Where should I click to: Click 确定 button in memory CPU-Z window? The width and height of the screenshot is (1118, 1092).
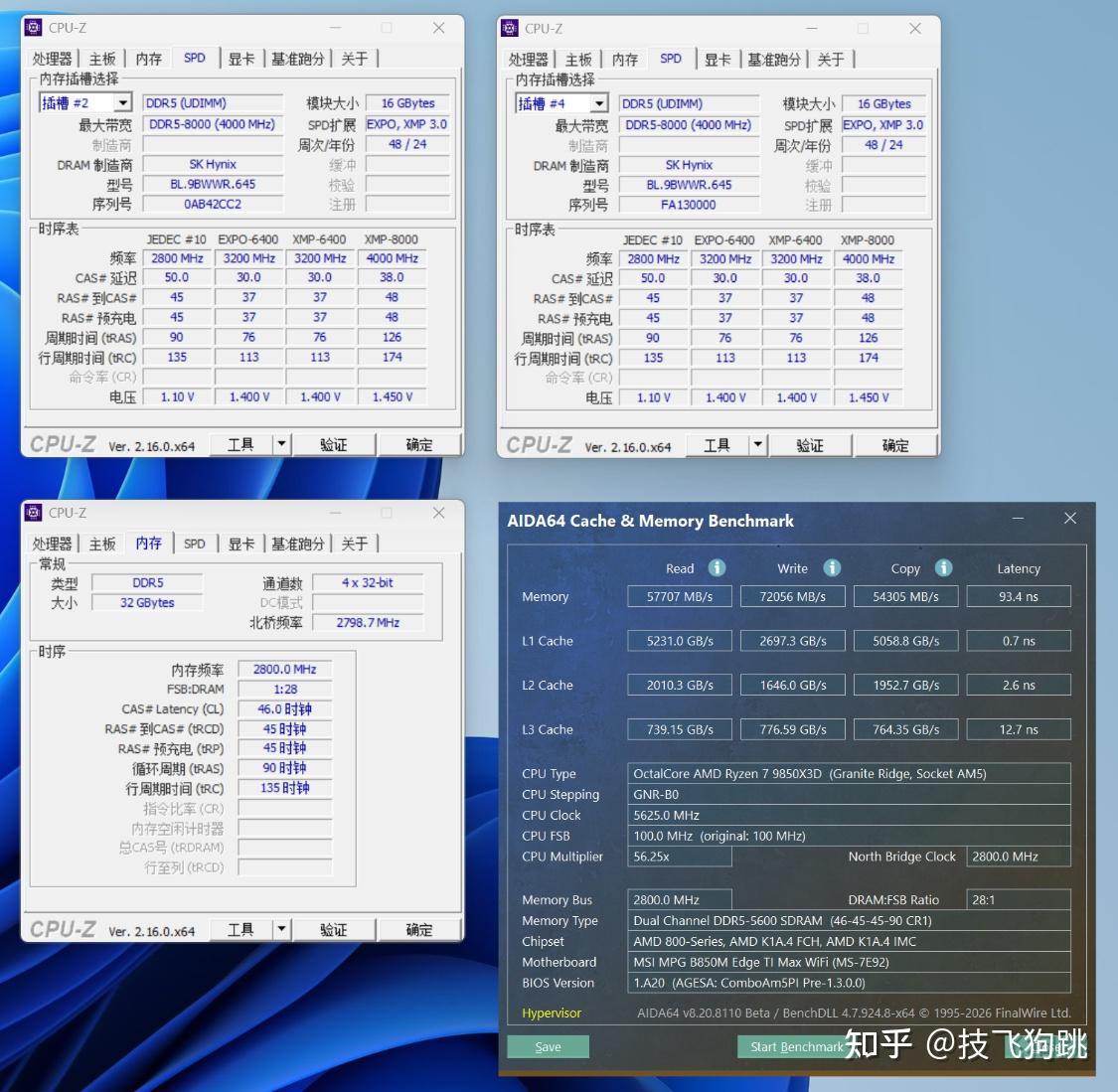418,929
